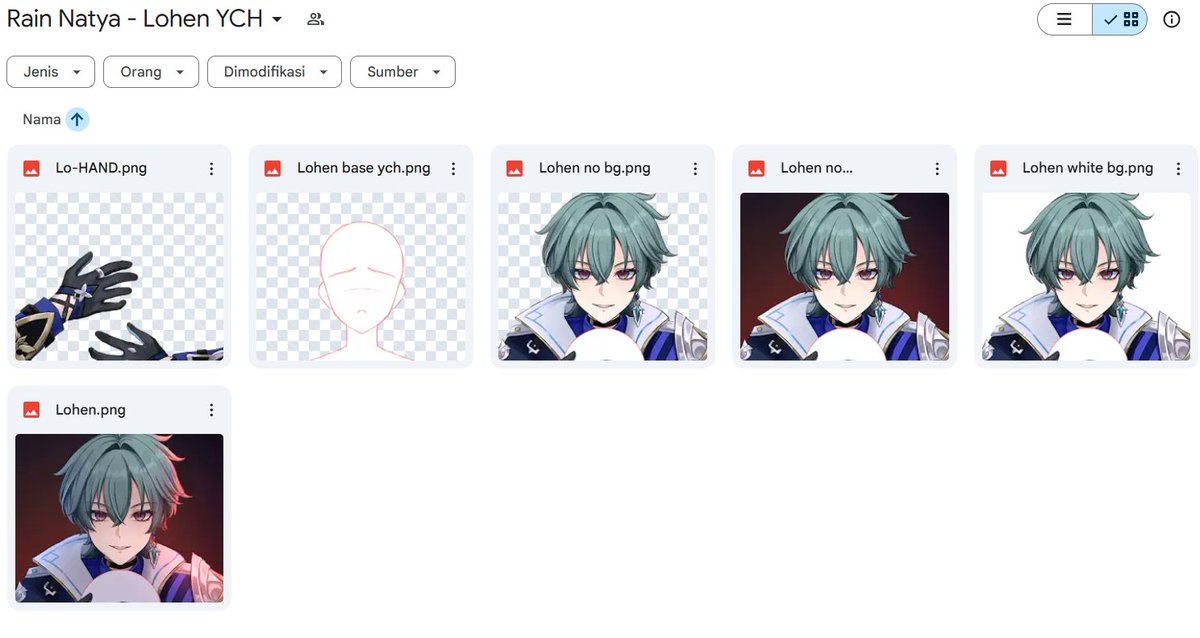Screen dimensions: 1200x638
Task: Switch to grid layout view
Action: tap(1120, 19)
